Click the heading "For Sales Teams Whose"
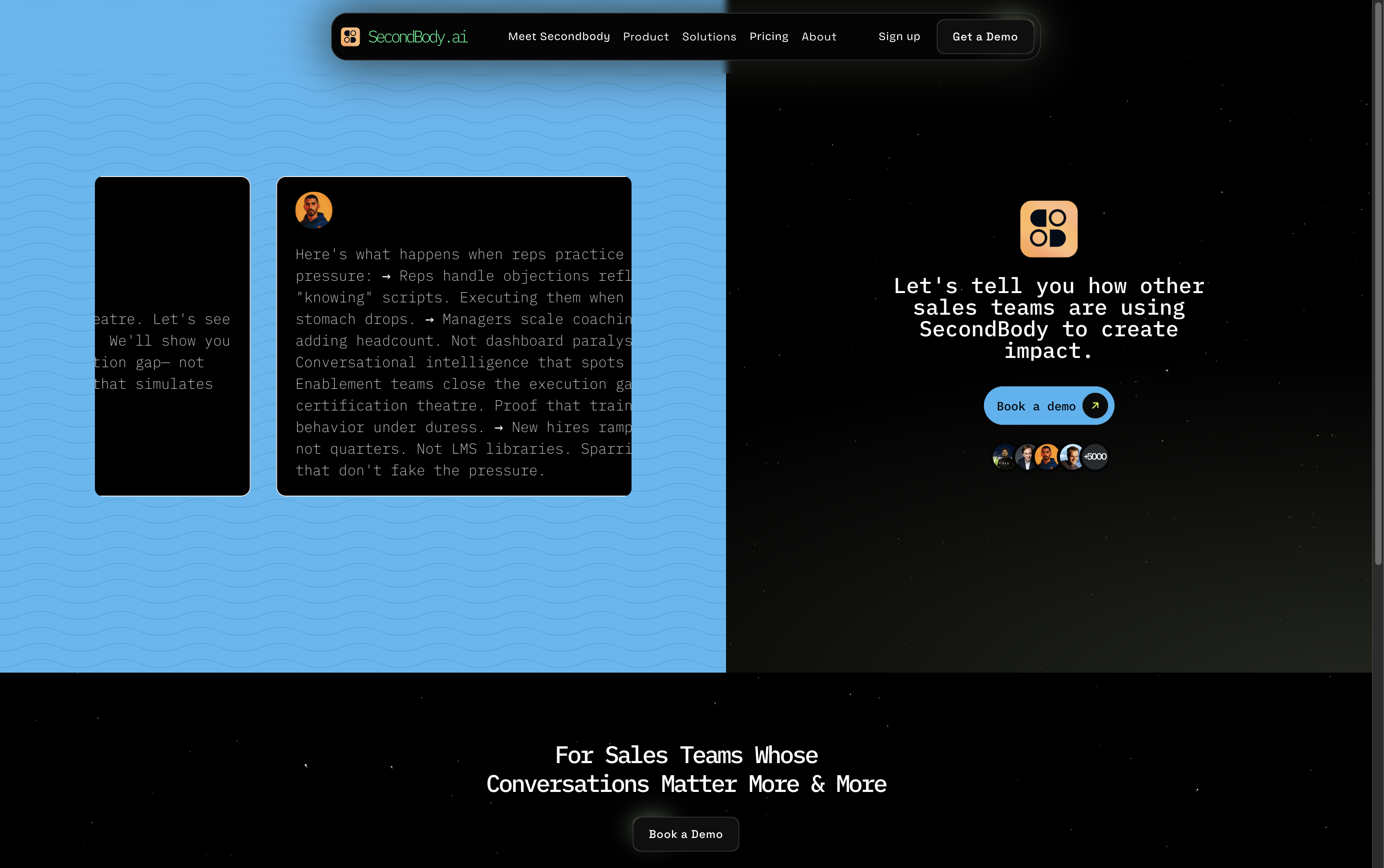 (686, 769)
